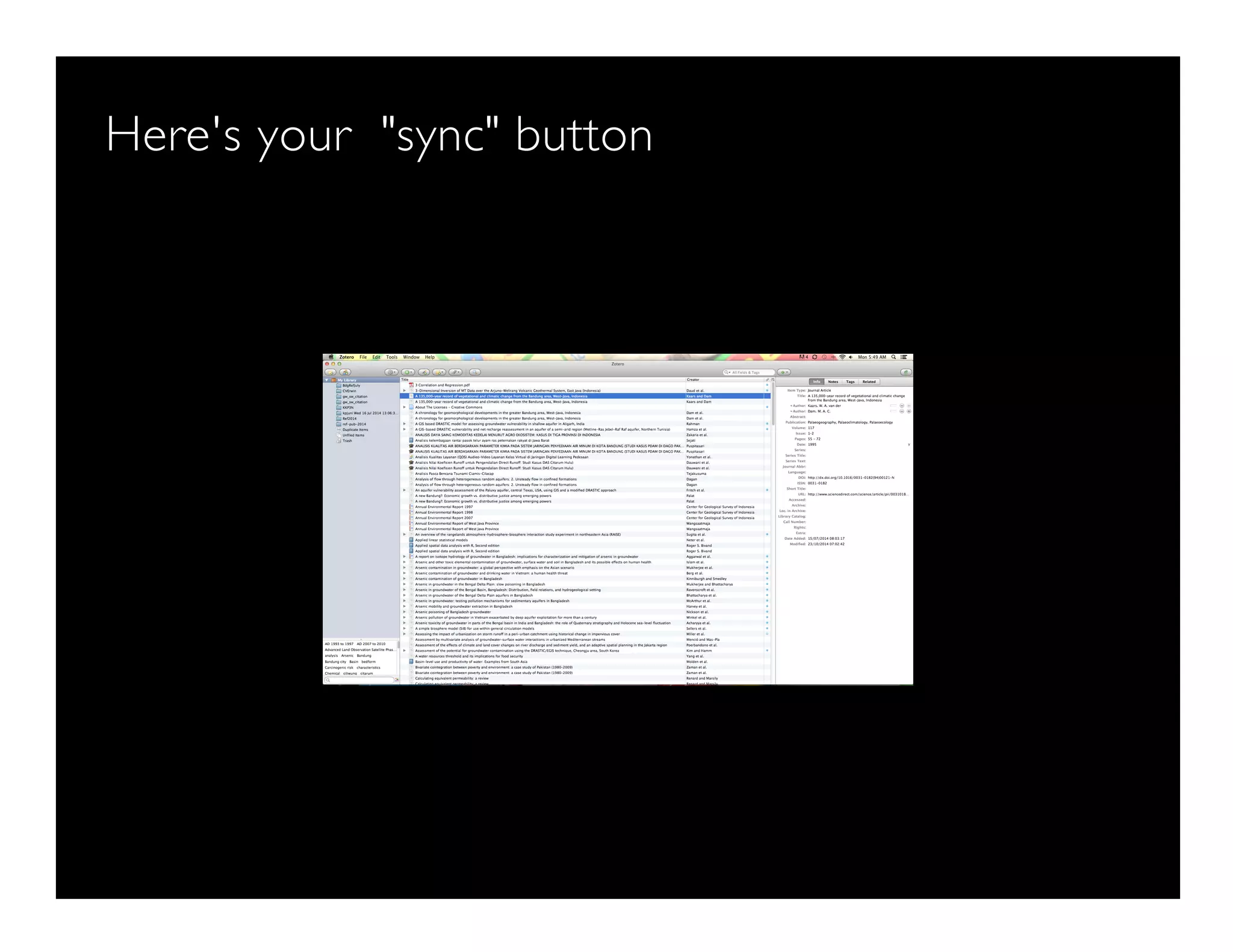The height and width of the screenshot is (952, 1233).
Task: Click the Advanced Search magnifier toolbar icon
Action: [474, 372]
